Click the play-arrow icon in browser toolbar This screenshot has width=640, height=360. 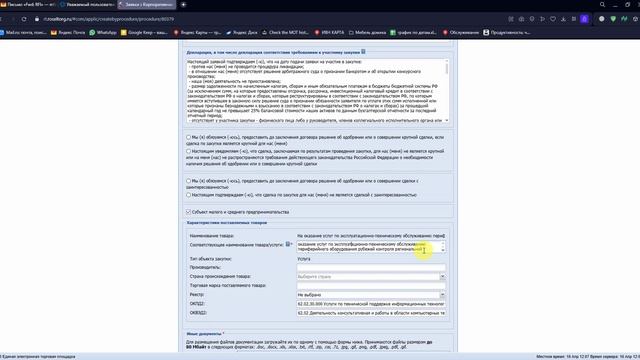(542, 19)
